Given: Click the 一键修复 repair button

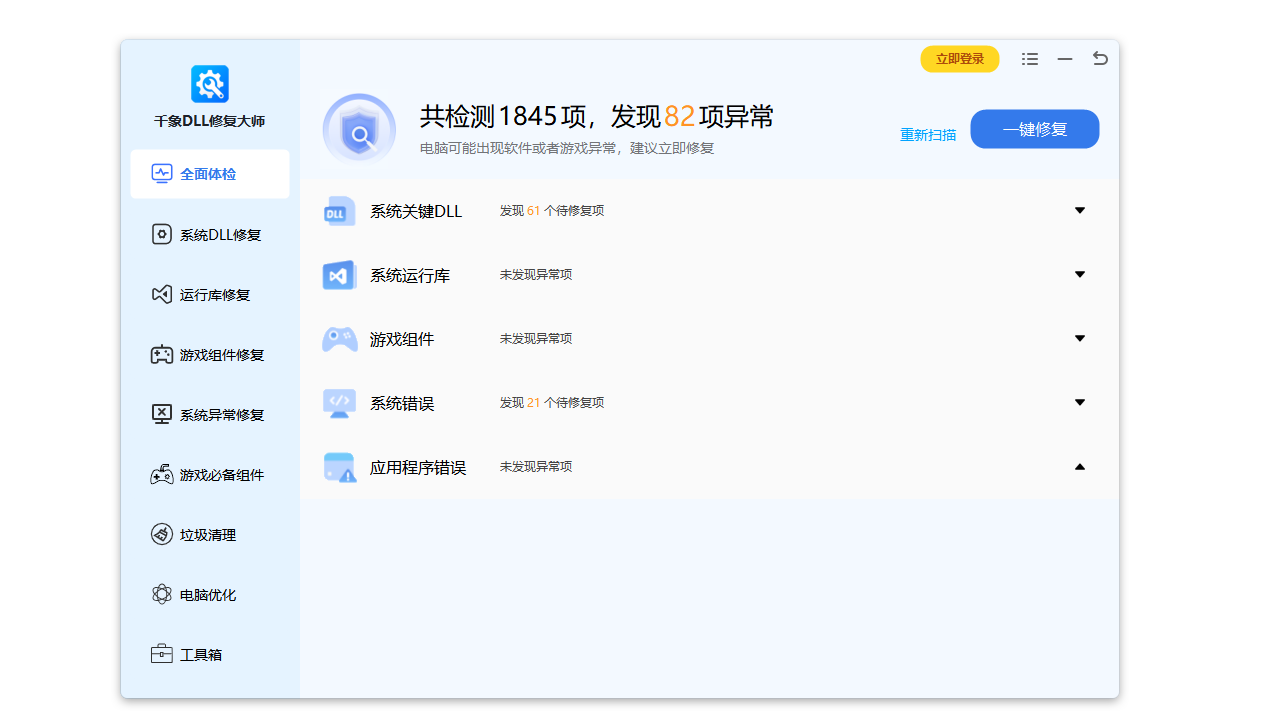Looking at the screenshot, I should pos(1034,129).
